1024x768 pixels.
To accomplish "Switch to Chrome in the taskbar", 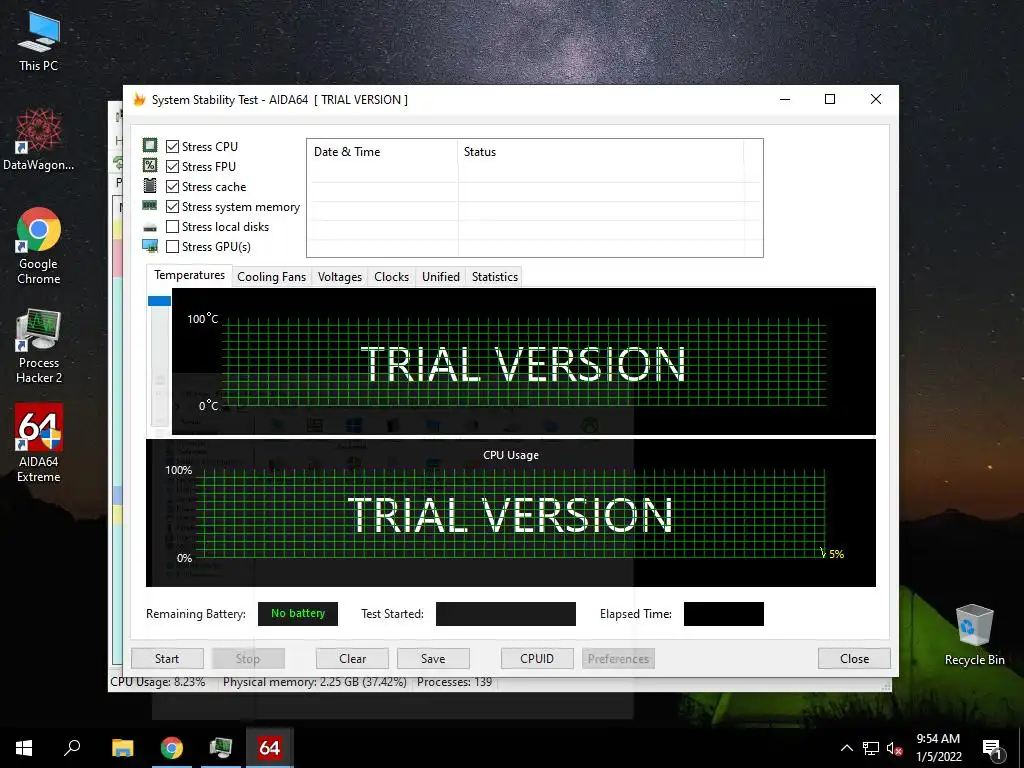I will pos(172,748).
